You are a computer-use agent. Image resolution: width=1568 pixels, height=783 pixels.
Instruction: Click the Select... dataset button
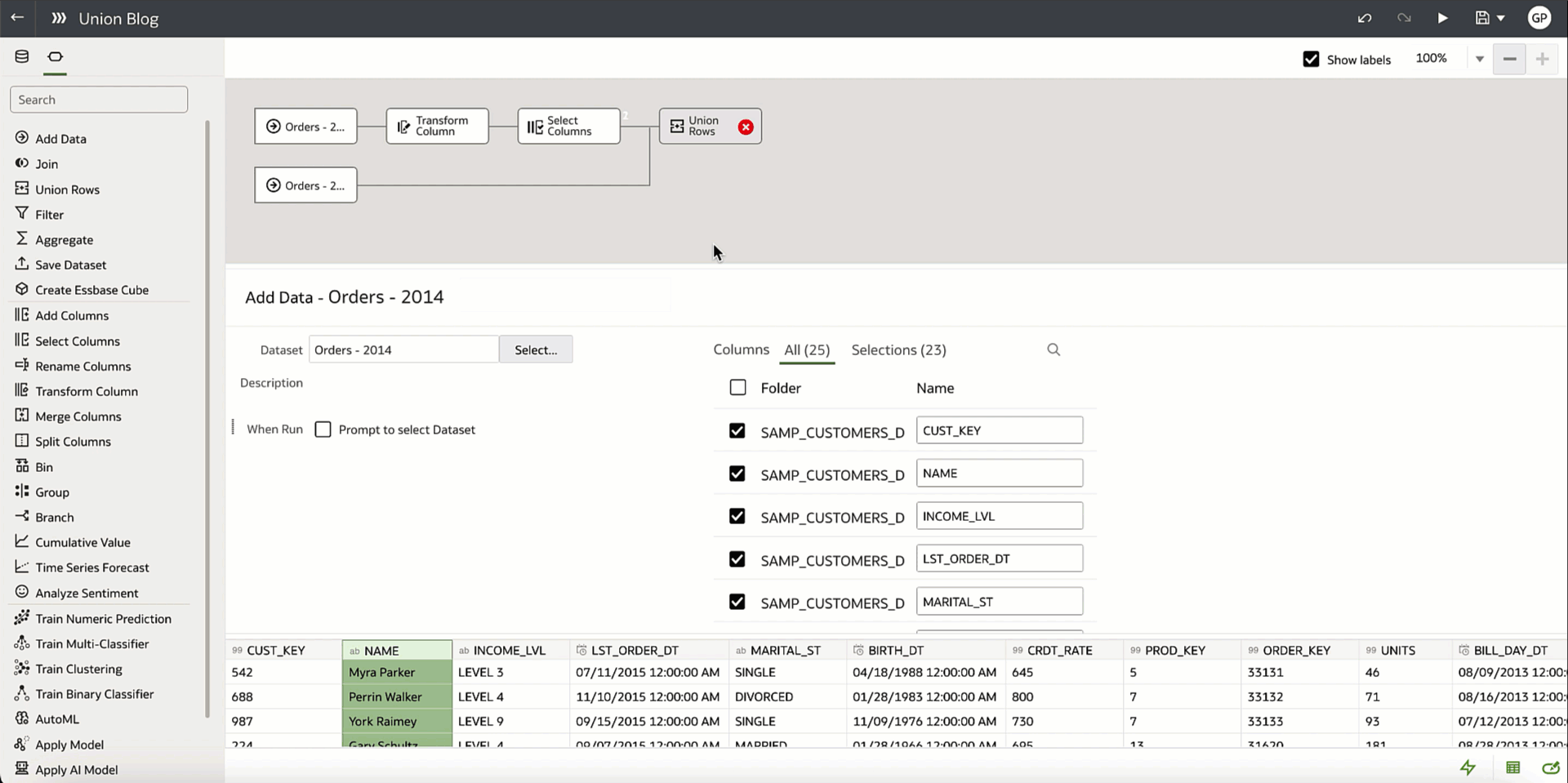(535, 349)
